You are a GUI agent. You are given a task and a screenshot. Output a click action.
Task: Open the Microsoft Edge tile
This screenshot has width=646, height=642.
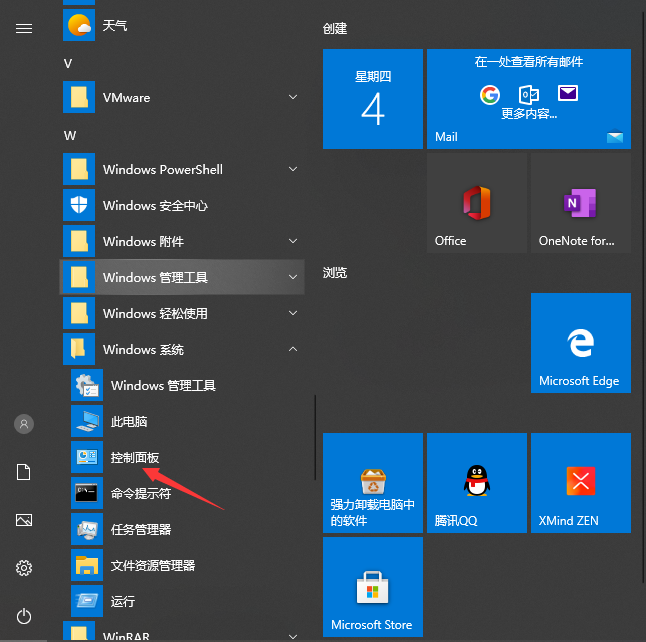[x=580, y=343]
